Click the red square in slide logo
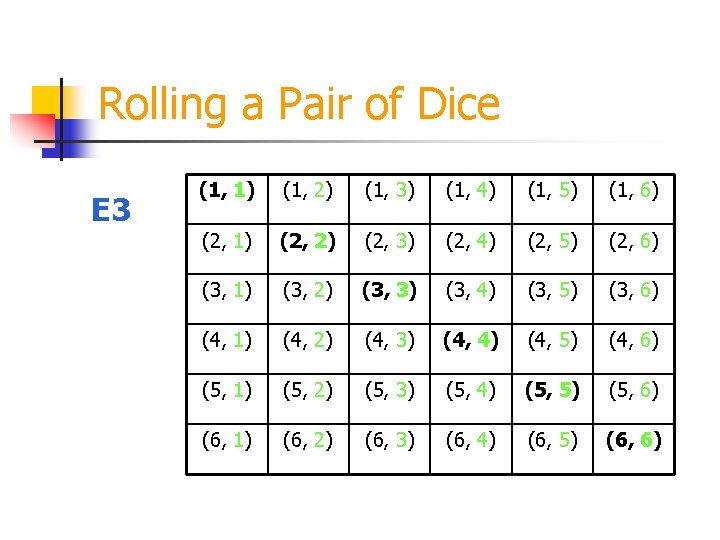This screenshot has width=720, height=540. [33, 130]
